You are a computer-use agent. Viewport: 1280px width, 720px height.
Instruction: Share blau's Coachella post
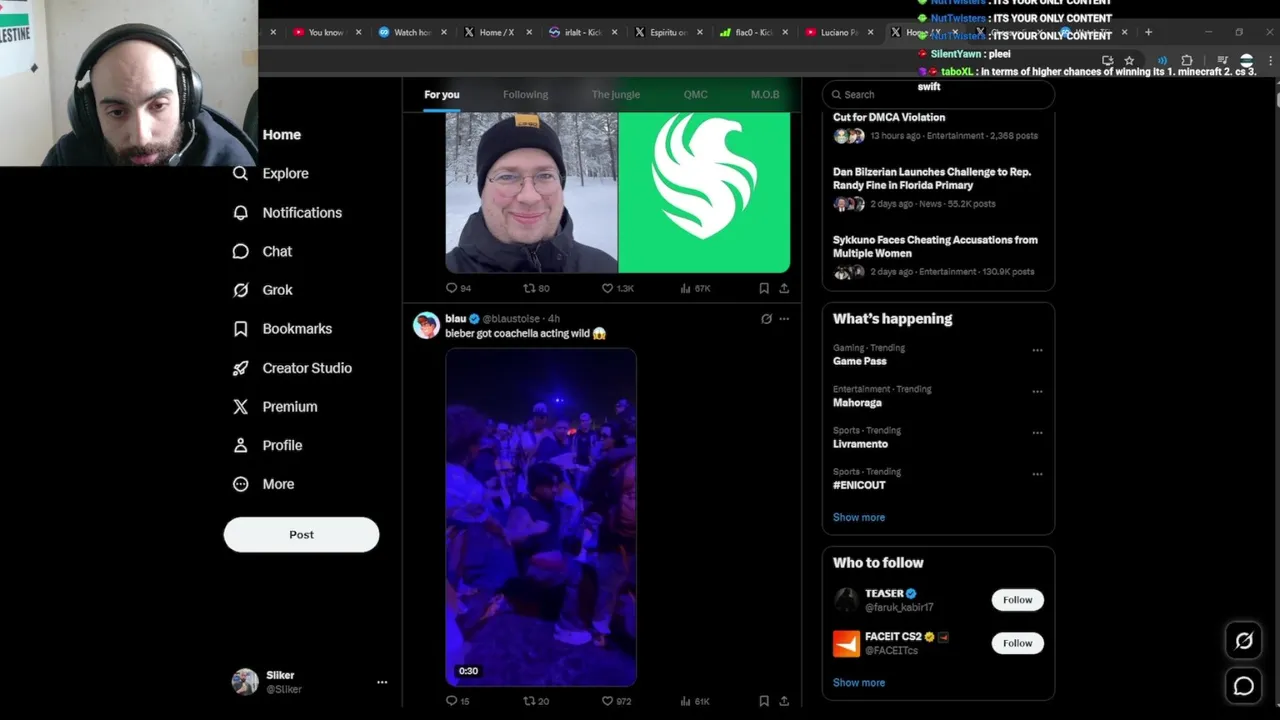784,701
